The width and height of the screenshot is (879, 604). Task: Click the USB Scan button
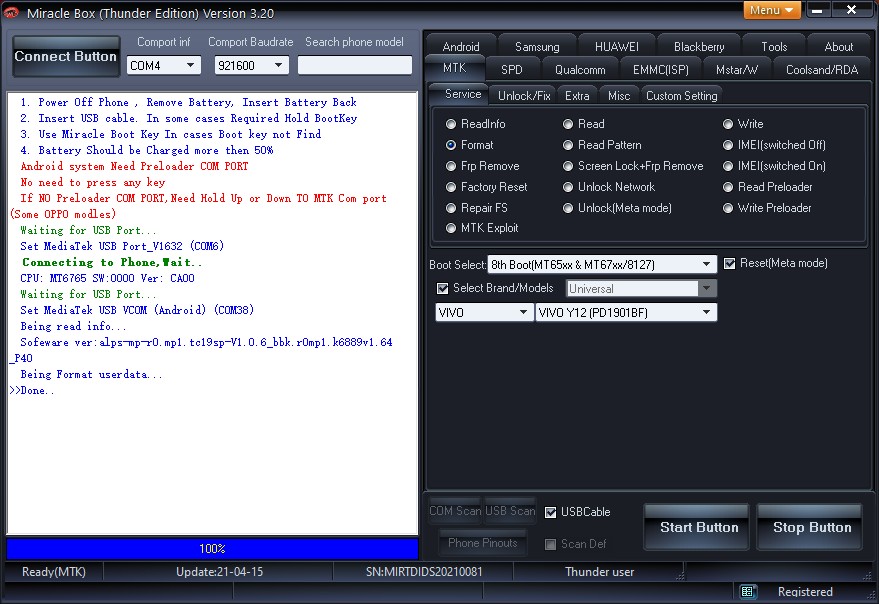coord(510,511)
